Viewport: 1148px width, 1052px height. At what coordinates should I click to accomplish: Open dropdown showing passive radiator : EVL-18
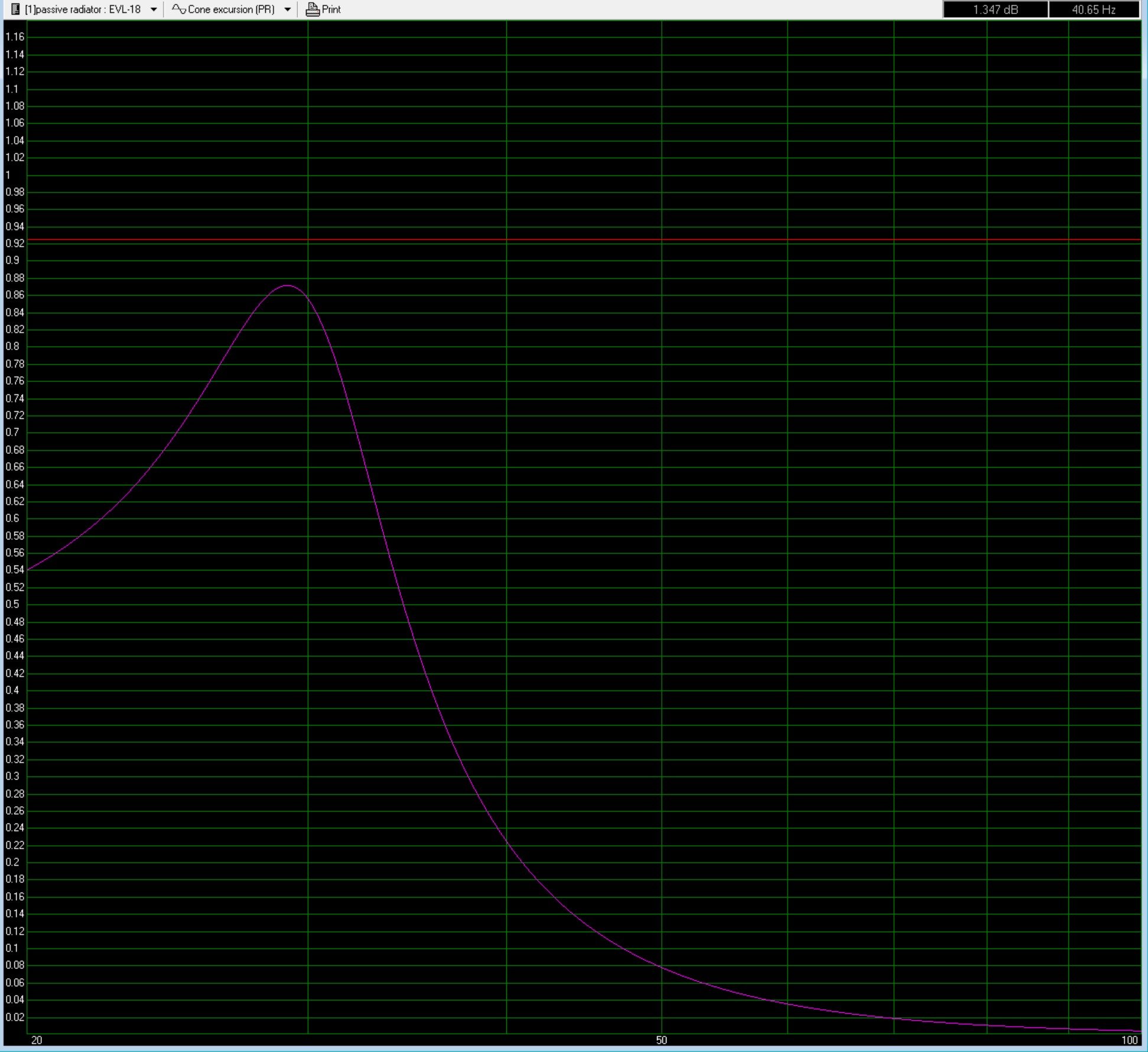(154, 9)
